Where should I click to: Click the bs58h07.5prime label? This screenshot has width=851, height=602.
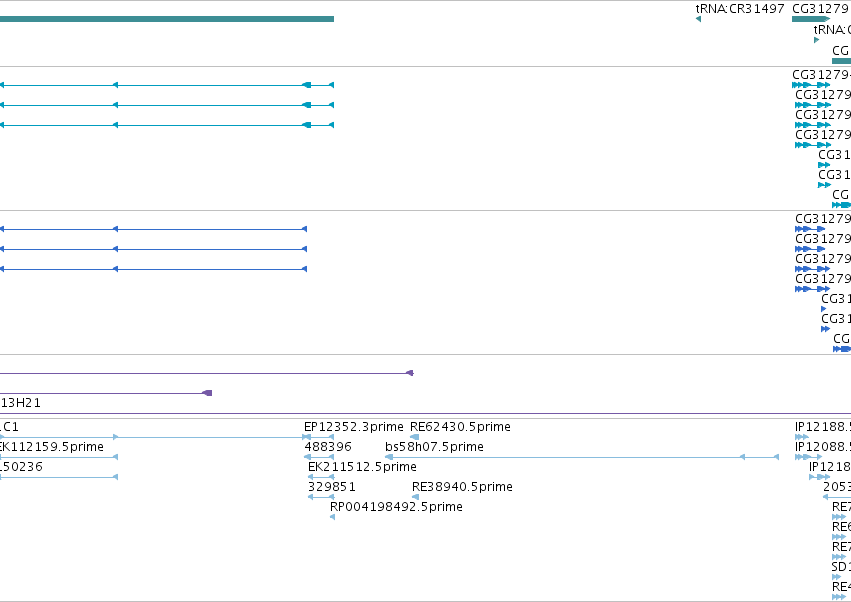coord(434,447)
